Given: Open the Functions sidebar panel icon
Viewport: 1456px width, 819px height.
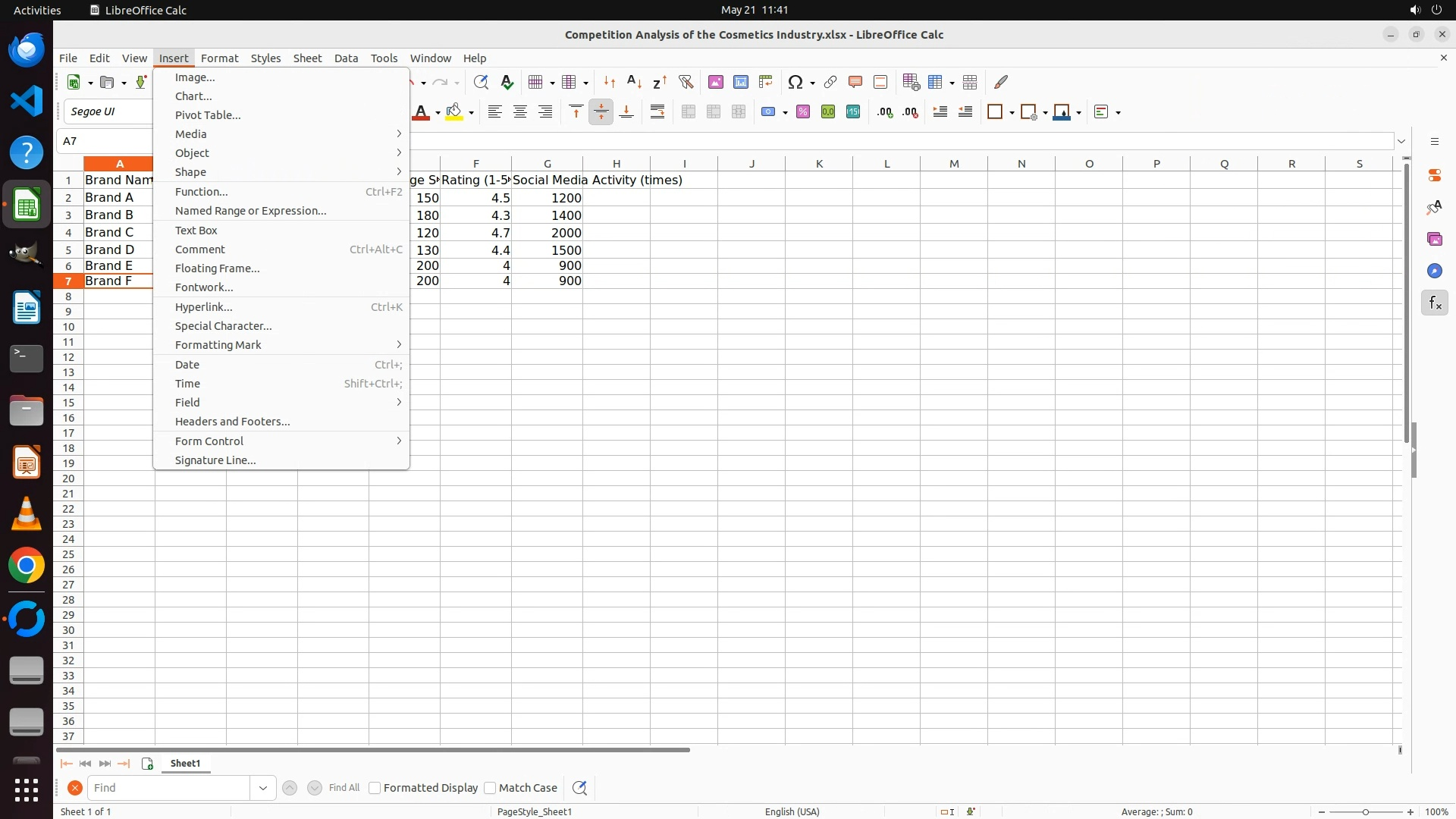Looking at the screenshot, I should [x=1434, y=303].
